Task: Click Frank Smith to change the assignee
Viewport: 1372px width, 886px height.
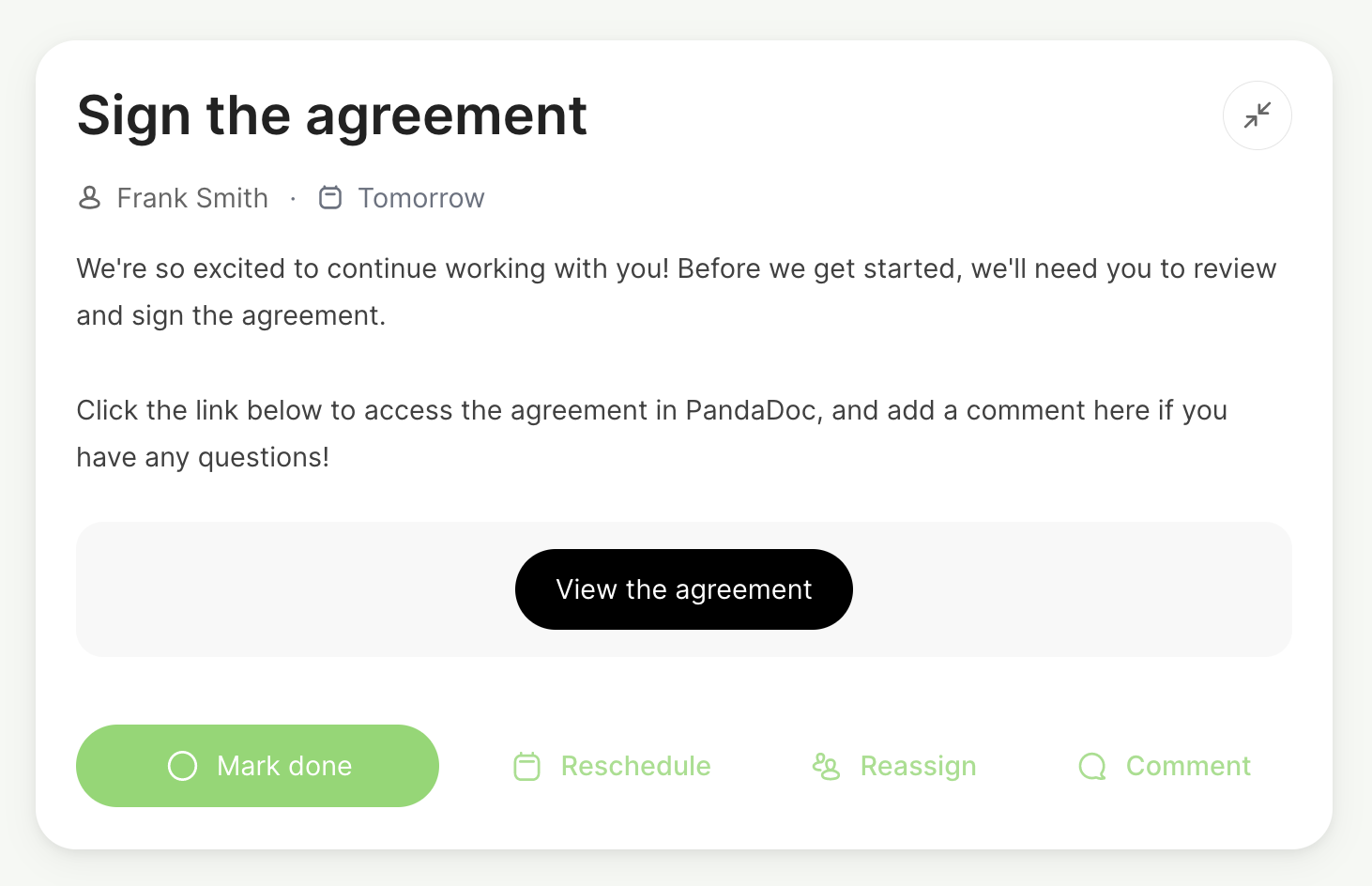Action: 192,198
